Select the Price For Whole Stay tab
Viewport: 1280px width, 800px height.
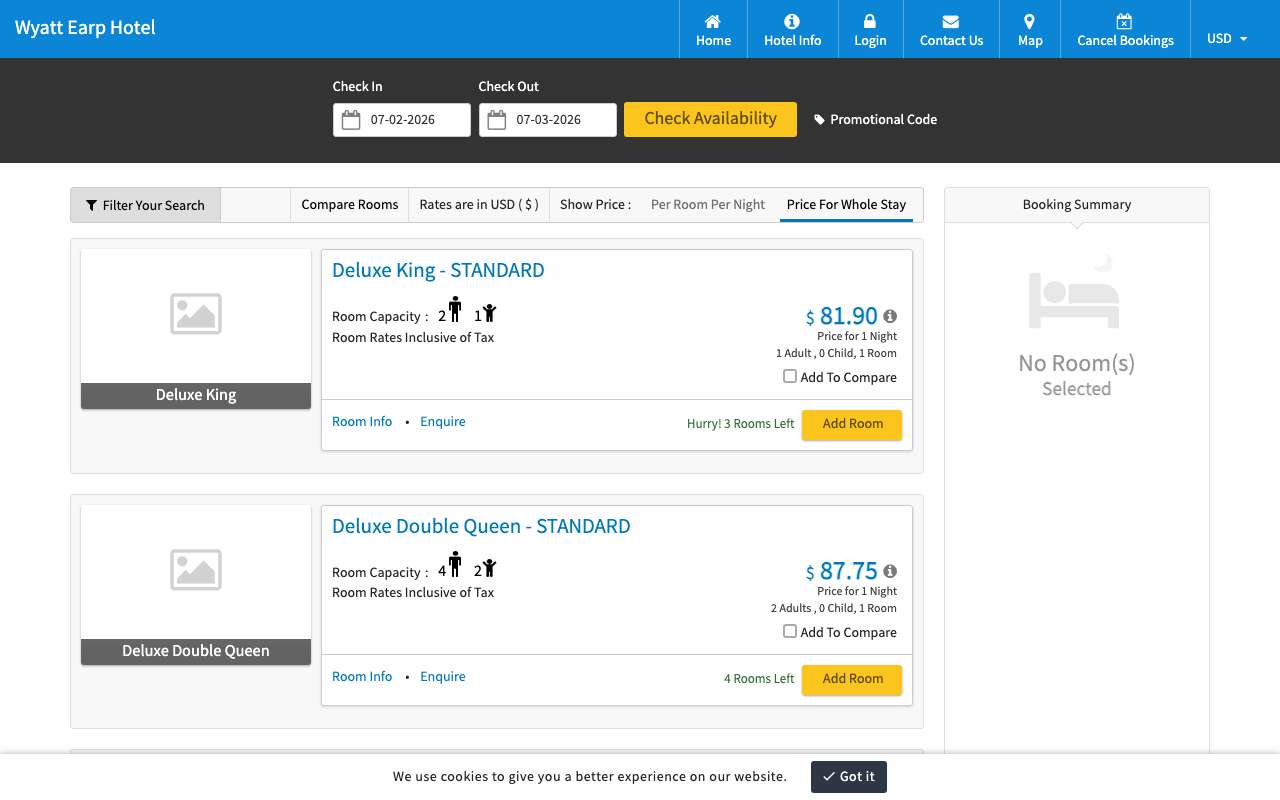tap(846, 204)
